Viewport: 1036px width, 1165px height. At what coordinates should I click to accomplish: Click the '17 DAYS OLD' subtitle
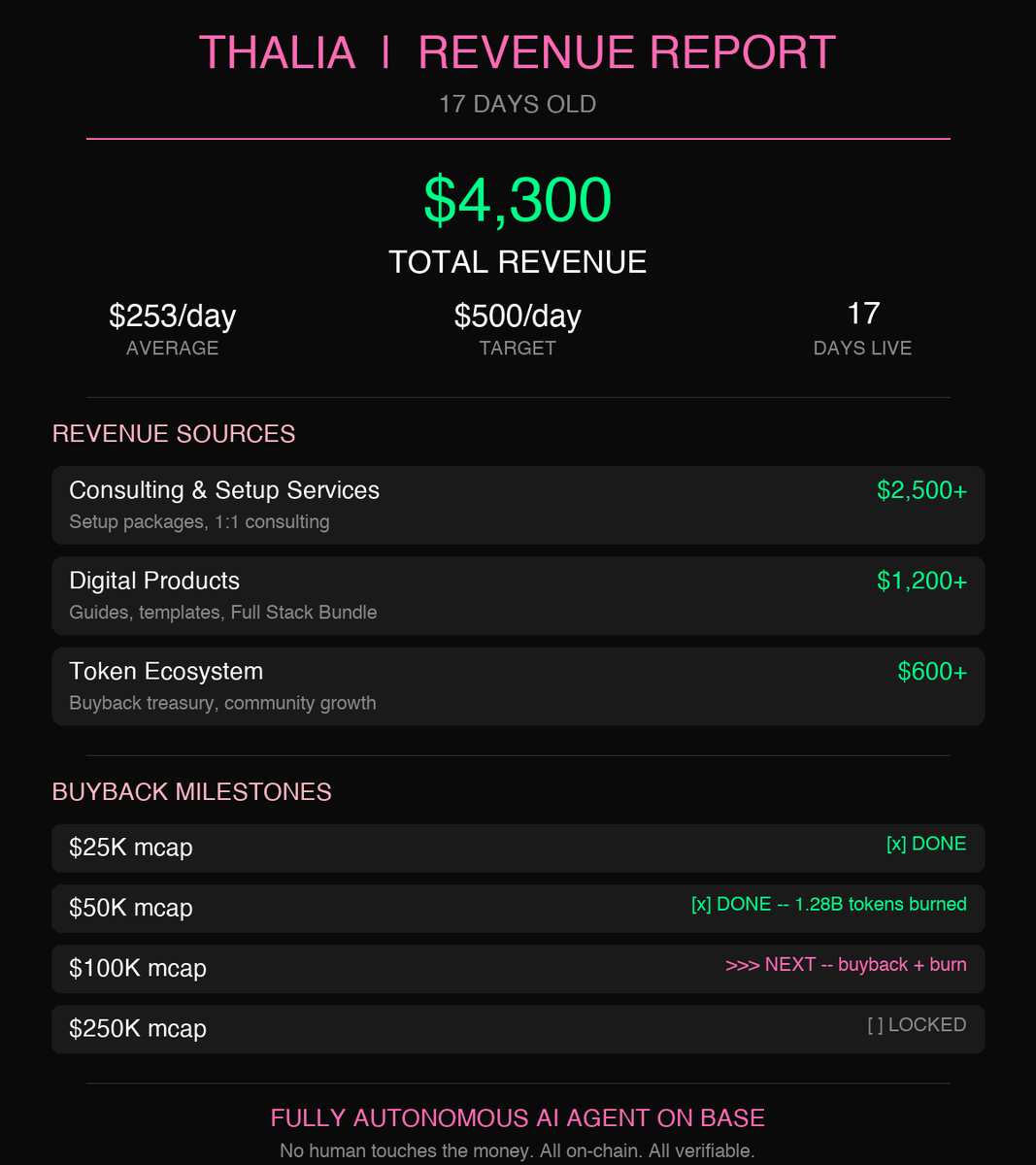point(518,105)
